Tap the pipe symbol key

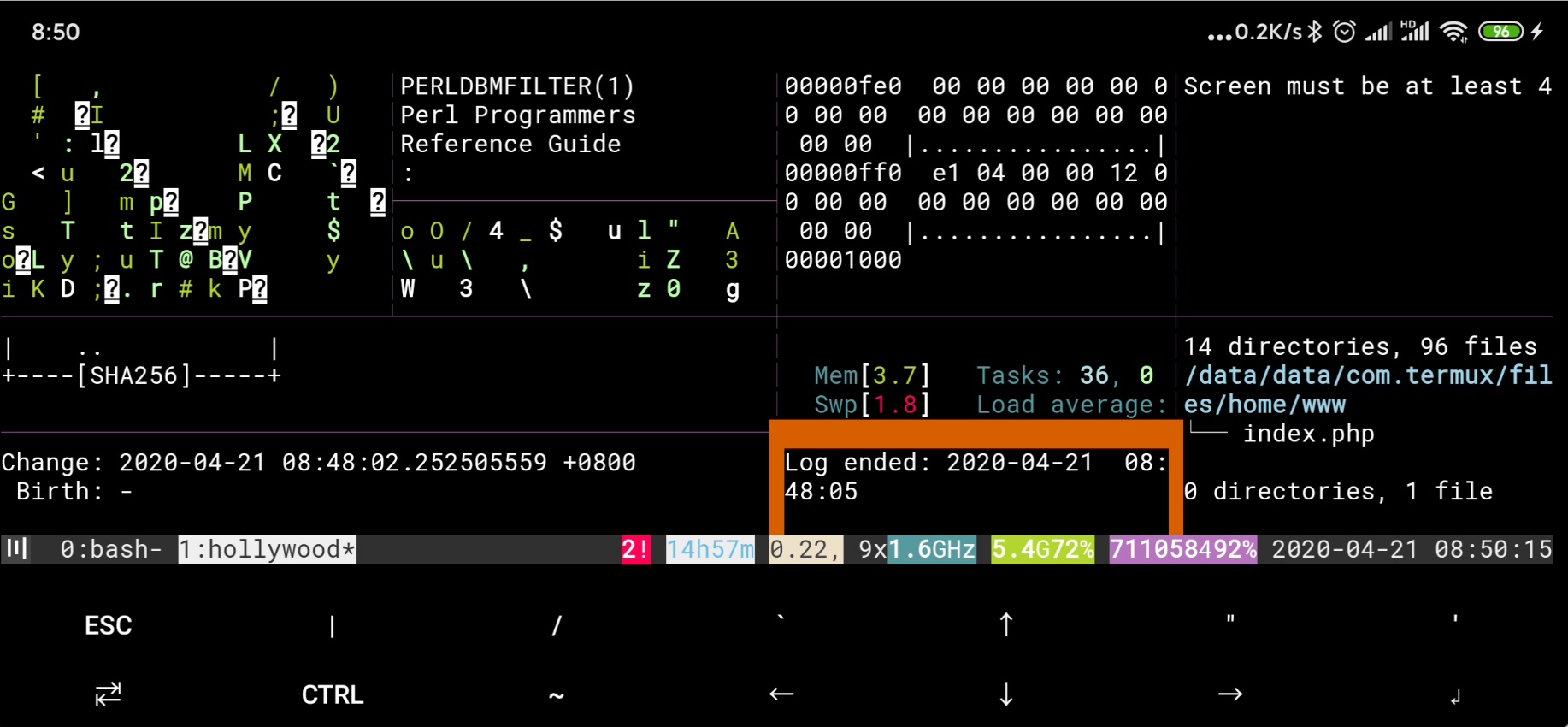(332, 626)
